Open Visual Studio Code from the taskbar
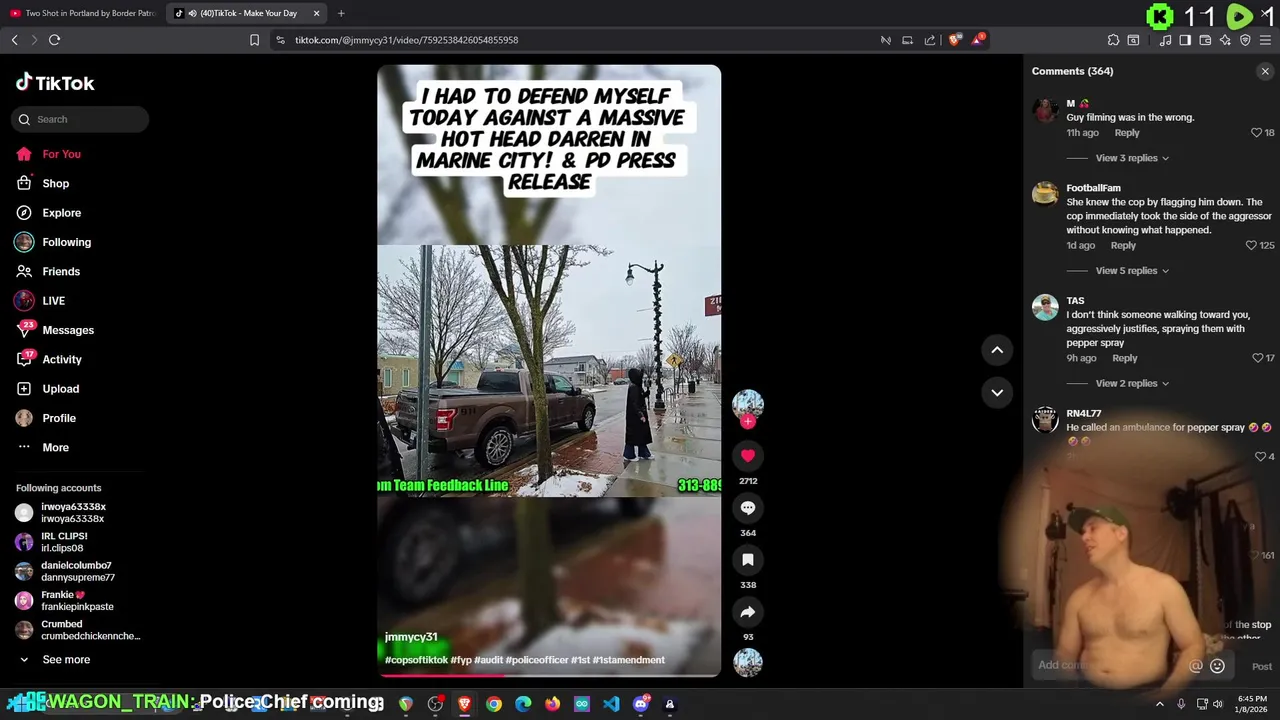 [611, 704]
